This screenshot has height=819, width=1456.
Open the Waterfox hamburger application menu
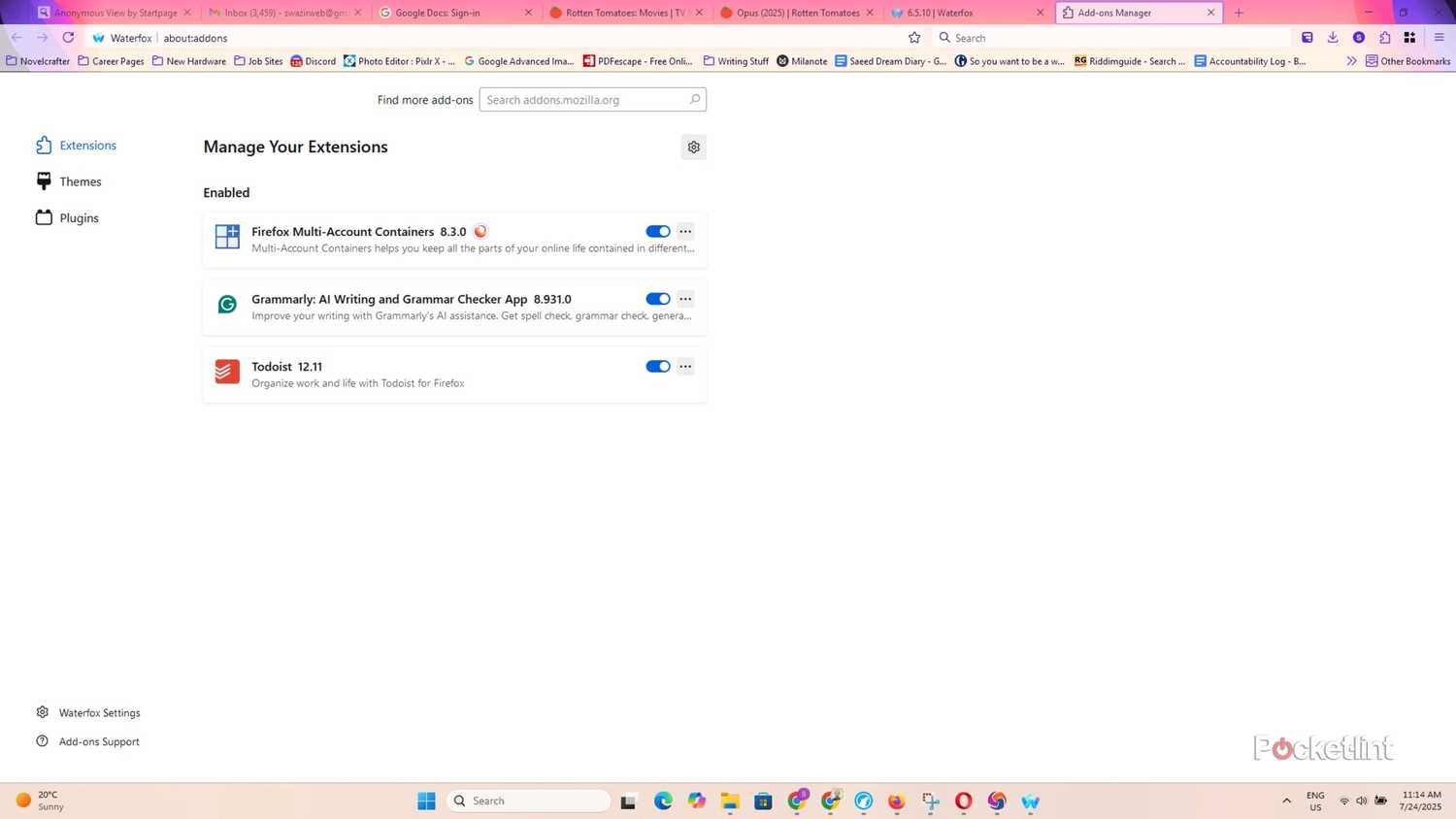tap(1439, 38)
